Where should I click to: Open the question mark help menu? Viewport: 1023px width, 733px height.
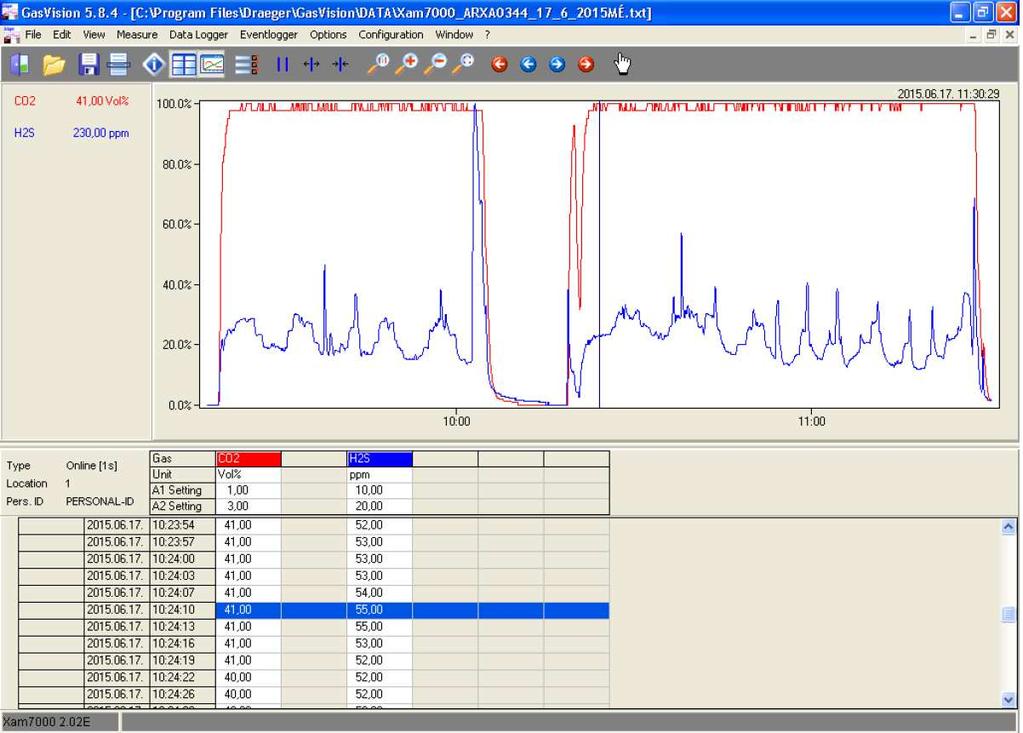coord(487,35)
